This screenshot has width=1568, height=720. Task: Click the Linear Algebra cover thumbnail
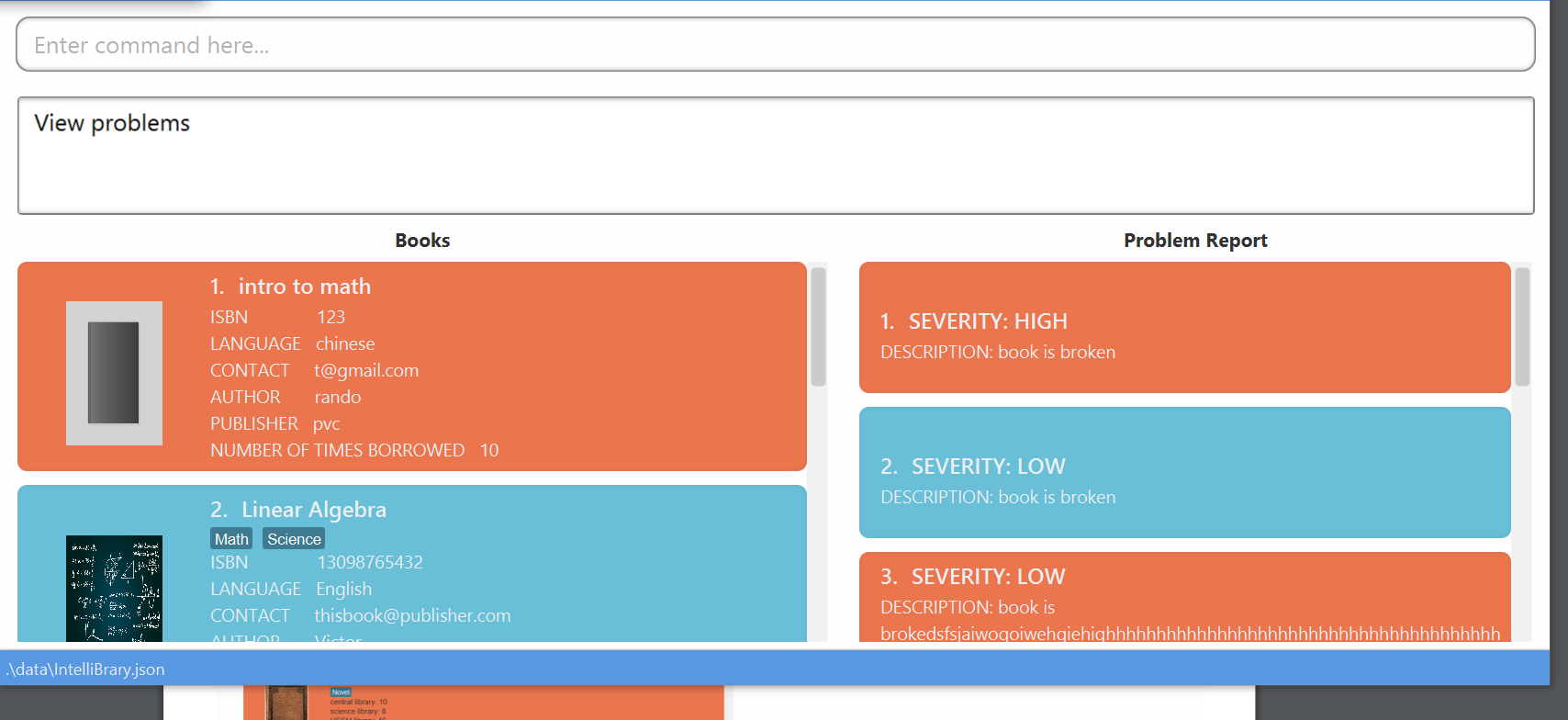point(114,588)
